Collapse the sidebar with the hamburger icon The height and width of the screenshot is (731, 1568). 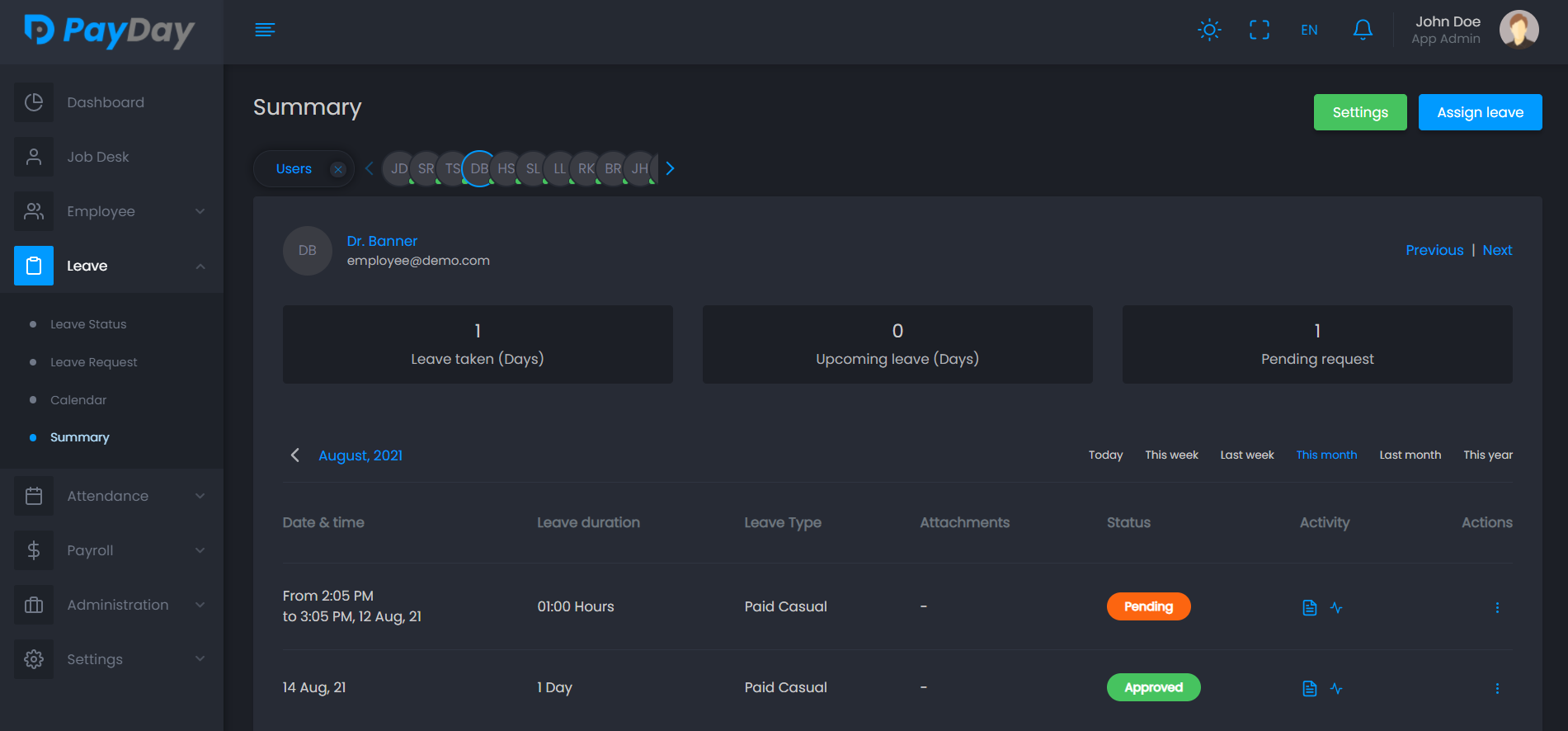[x=265, y=31]
